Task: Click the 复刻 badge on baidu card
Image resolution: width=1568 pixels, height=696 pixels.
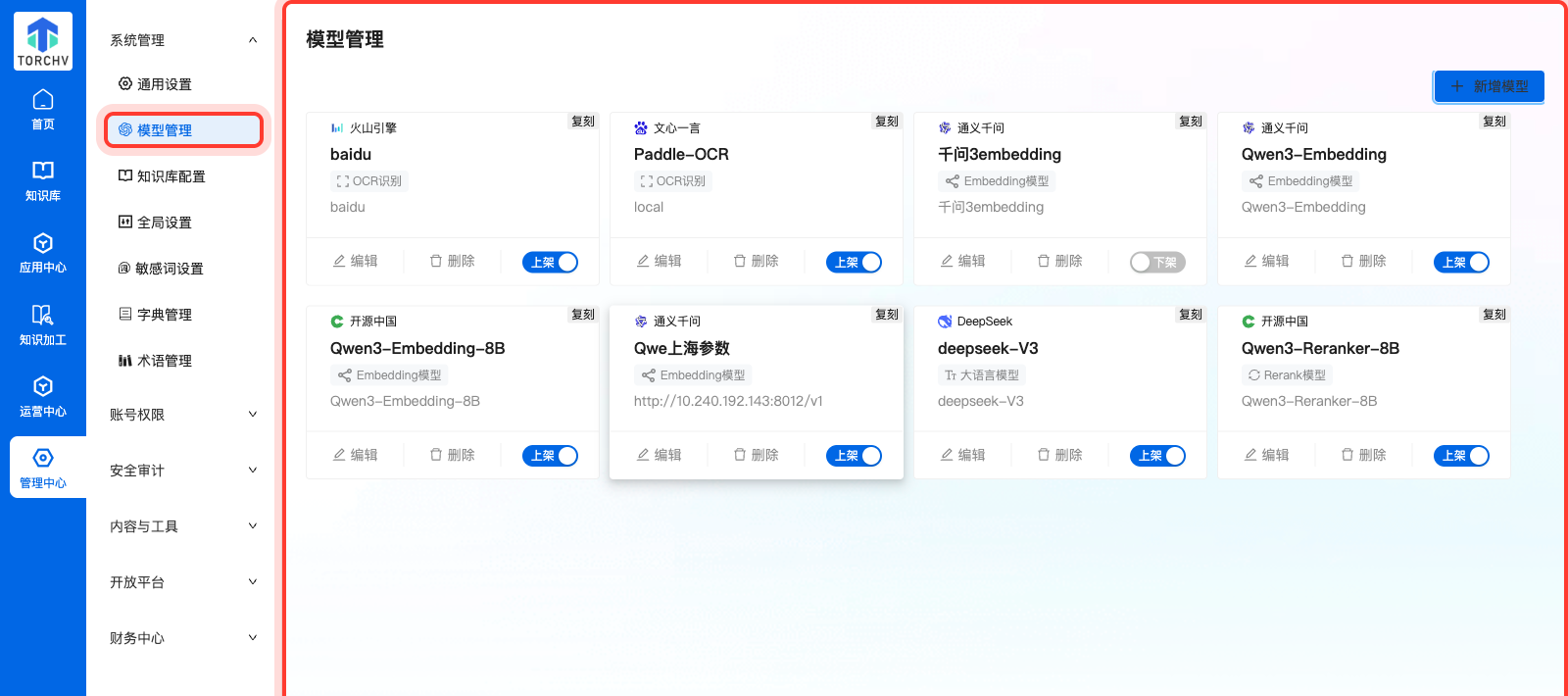Action: (x=583, y=122)
